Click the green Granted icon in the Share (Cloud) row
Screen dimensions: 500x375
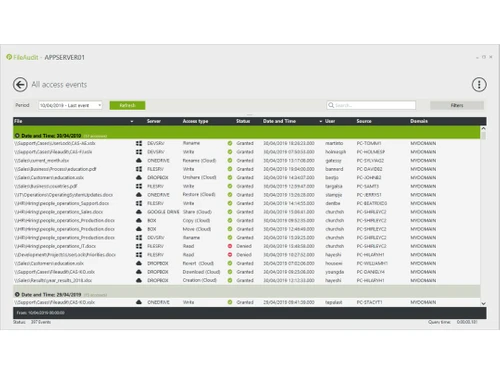point(230,212)
